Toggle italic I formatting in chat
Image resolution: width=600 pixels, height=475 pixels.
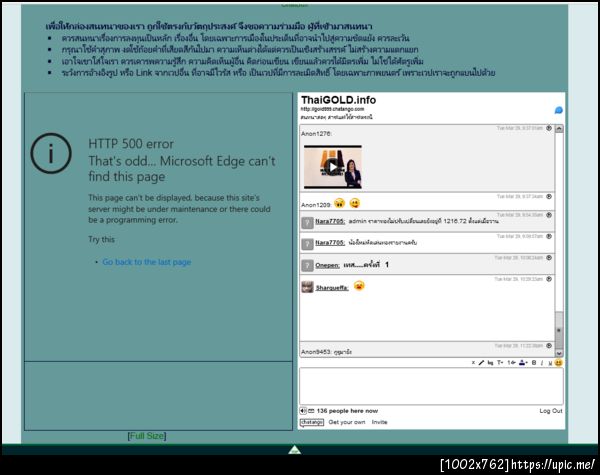(x=542, y=363)
